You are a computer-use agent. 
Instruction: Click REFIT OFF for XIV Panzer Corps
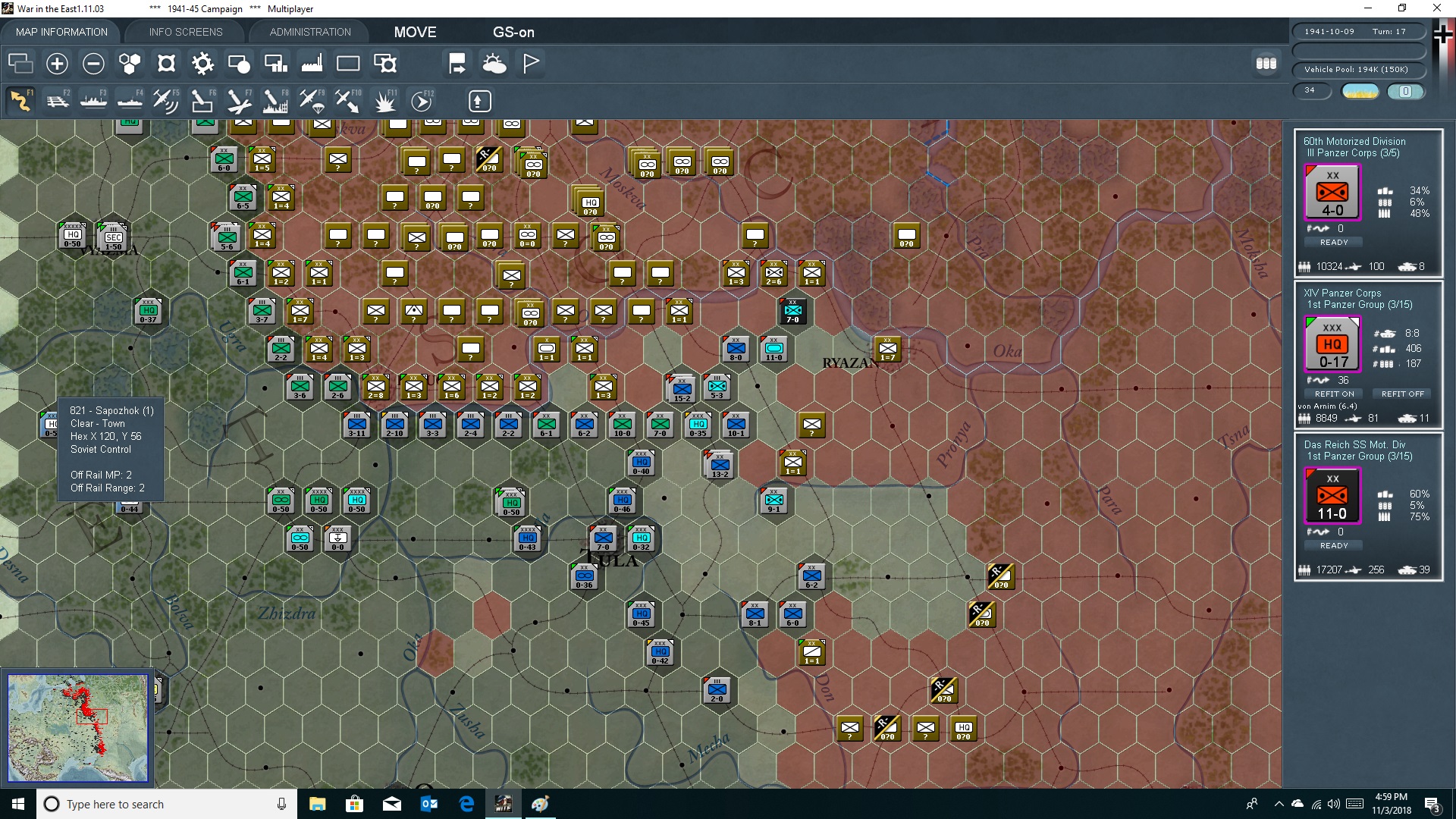click(1402, 394)
